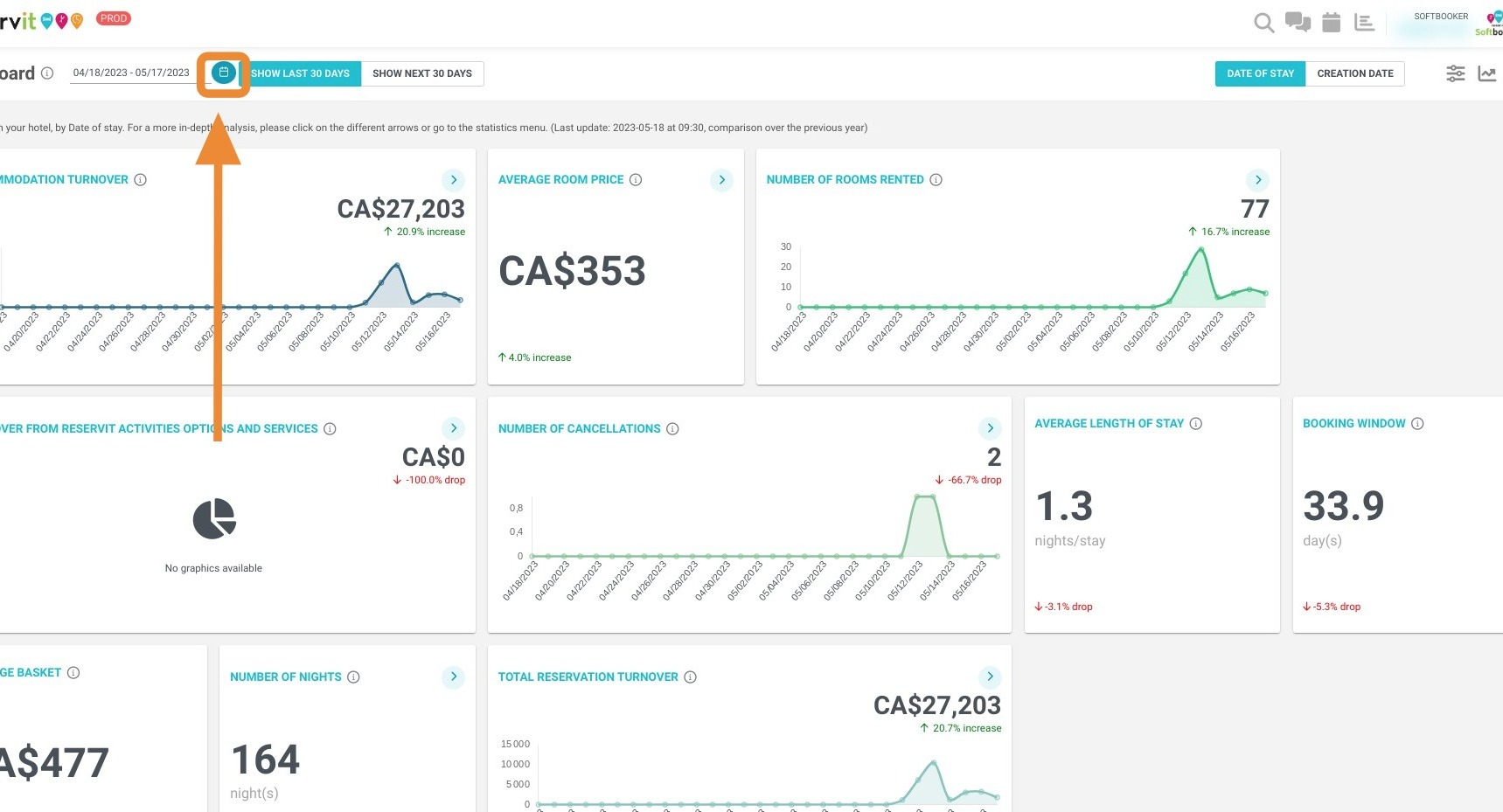This screenshot has width=1503, height=812.
Task: Click the cancellations chart peak
Action: tap(925, 496)
